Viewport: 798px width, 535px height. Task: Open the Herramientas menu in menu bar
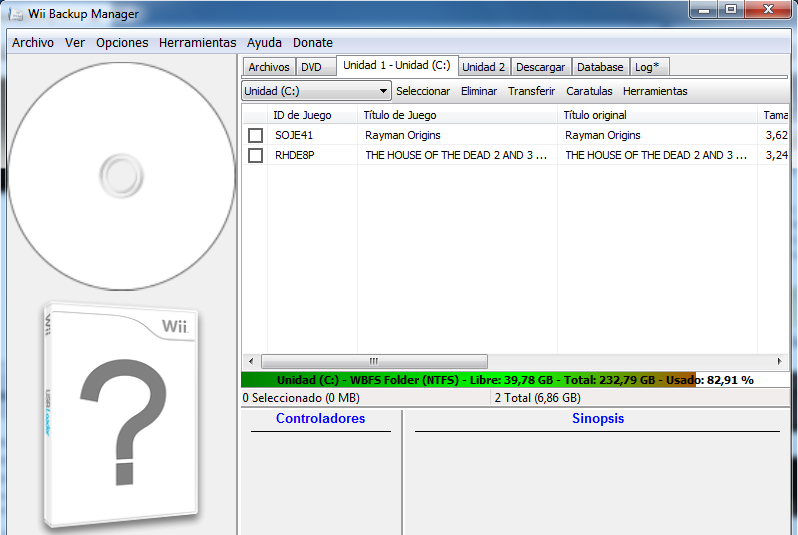click(197, 43)
